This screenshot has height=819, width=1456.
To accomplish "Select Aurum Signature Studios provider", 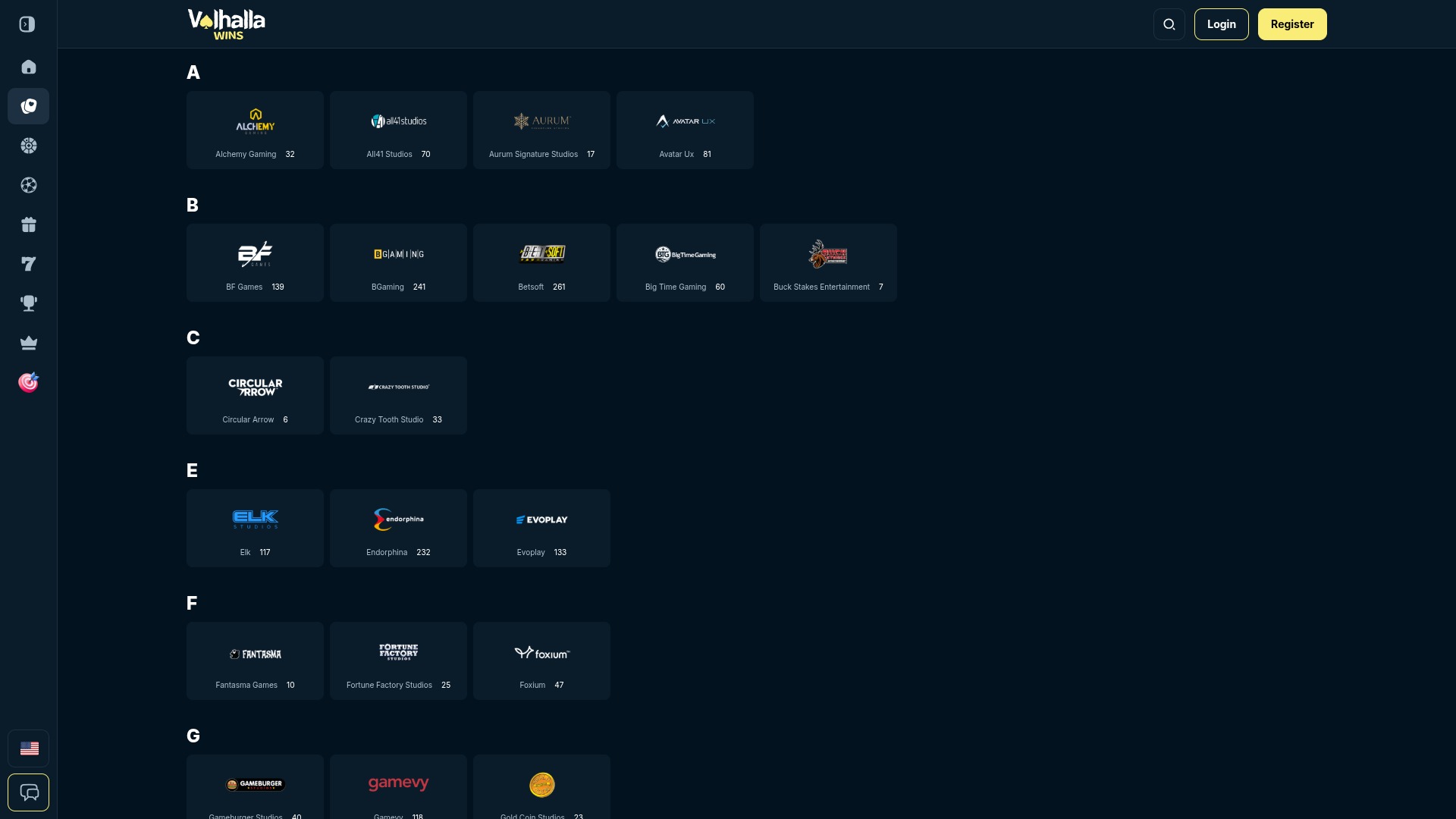I will (x=541, y=130).
